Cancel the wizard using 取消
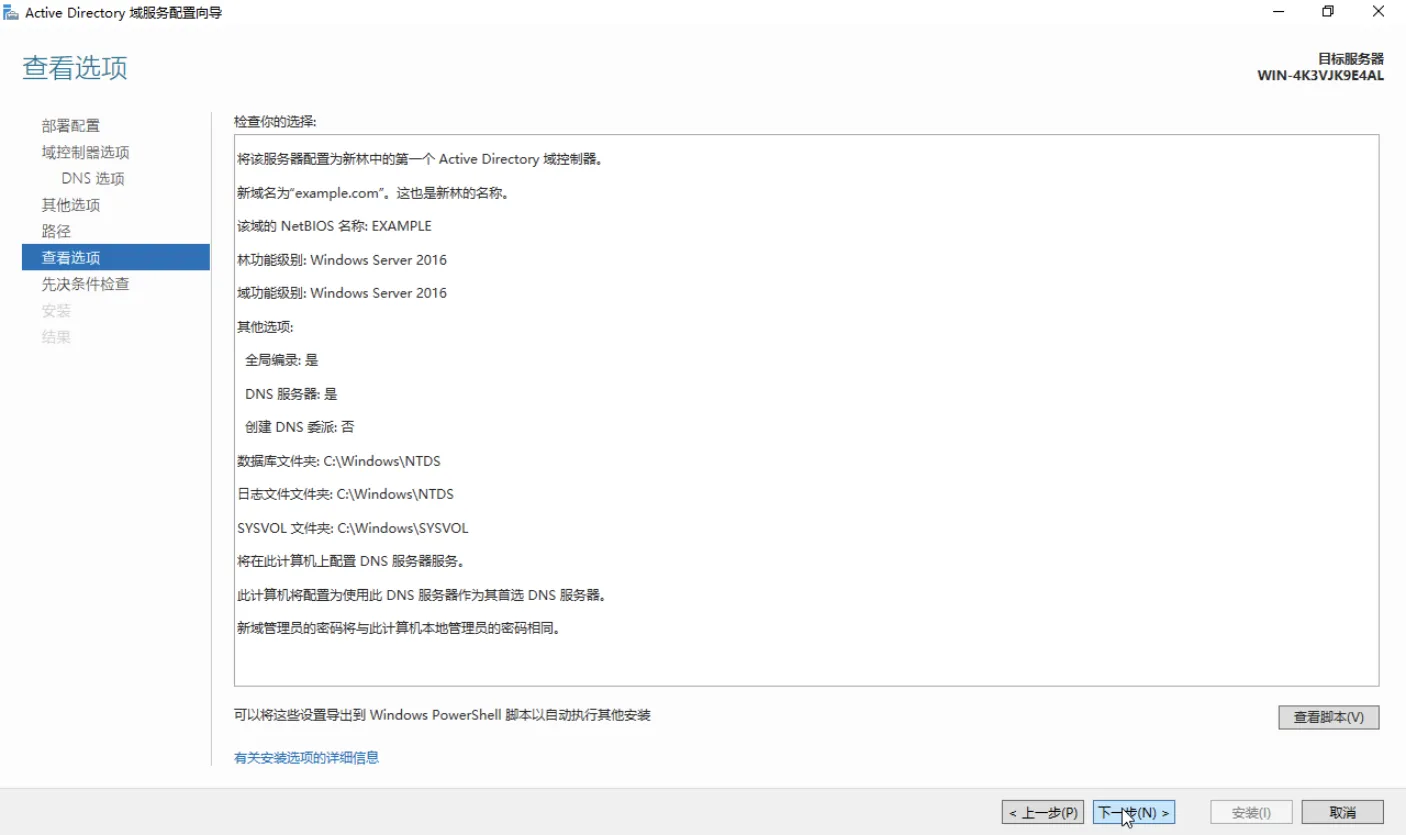 1342,812
